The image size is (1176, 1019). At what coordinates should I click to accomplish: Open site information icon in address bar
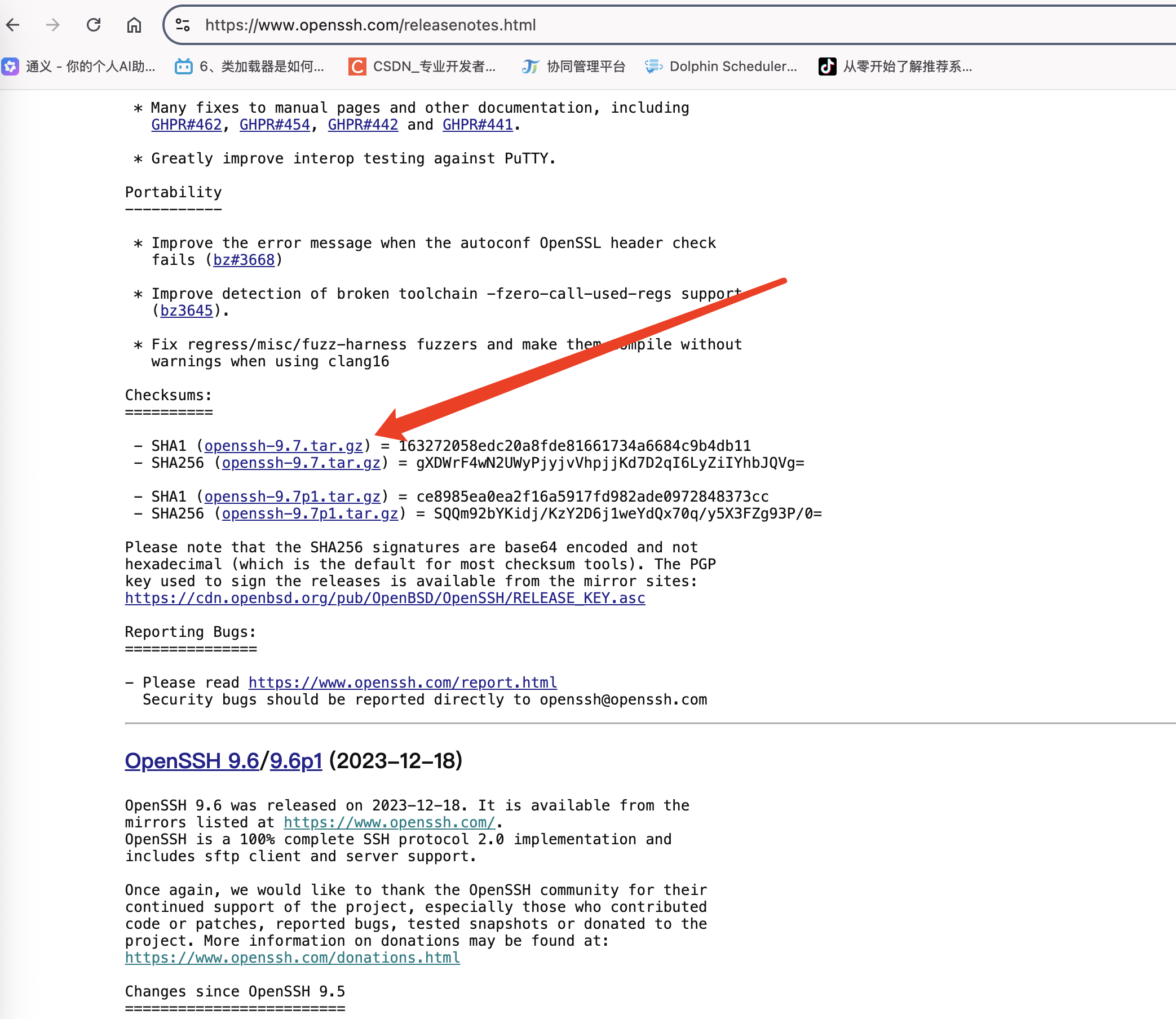(x=183, y=25)
